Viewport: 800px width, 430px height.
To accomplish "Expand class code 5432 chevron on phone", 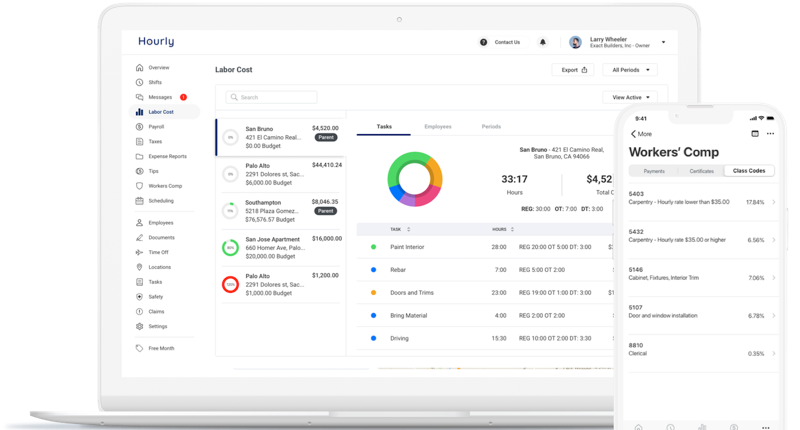I will click(773, 240).
